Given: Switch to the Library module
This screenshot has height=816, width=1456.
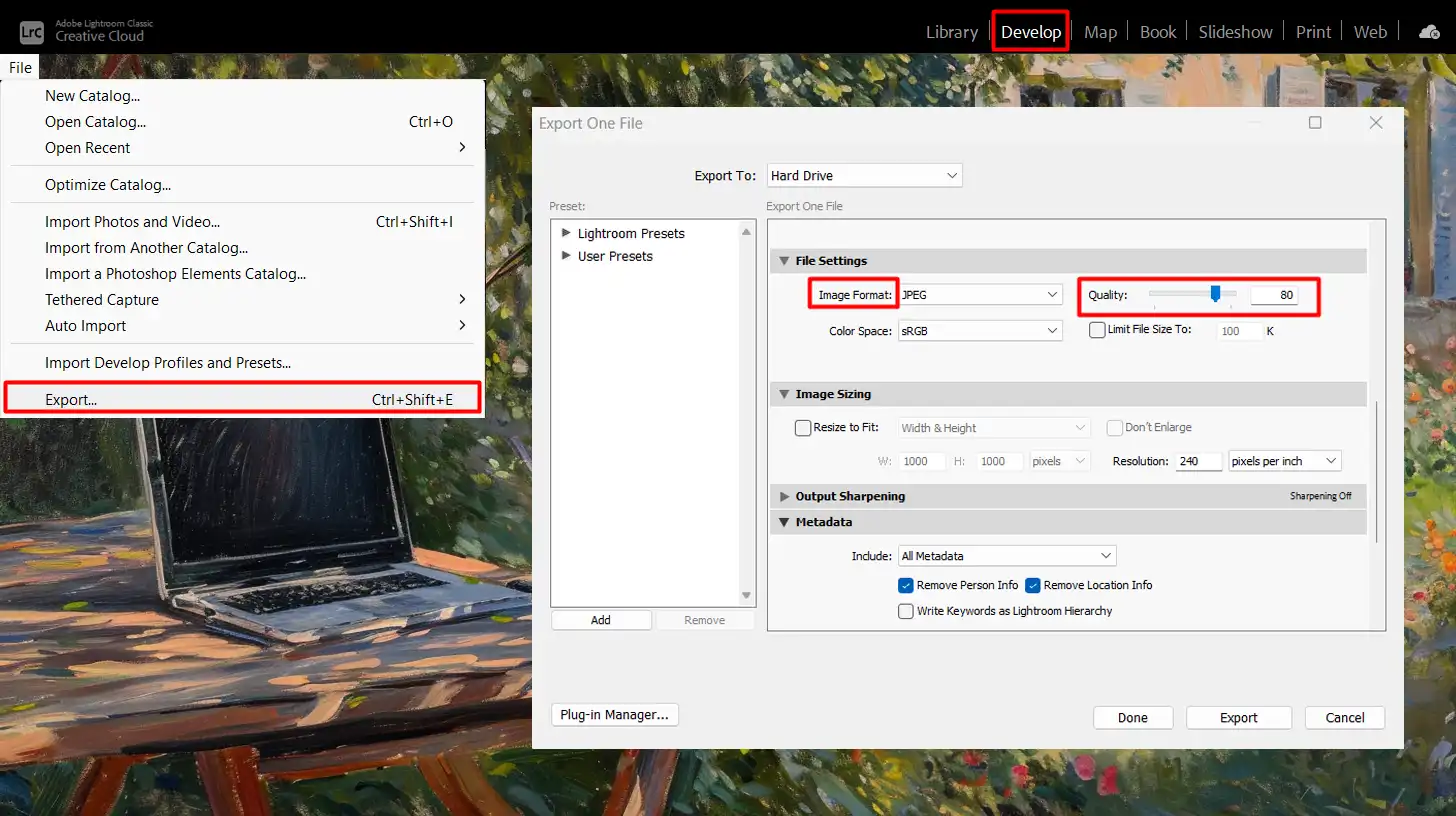Looking at the screenshot, I should point(951,32).
